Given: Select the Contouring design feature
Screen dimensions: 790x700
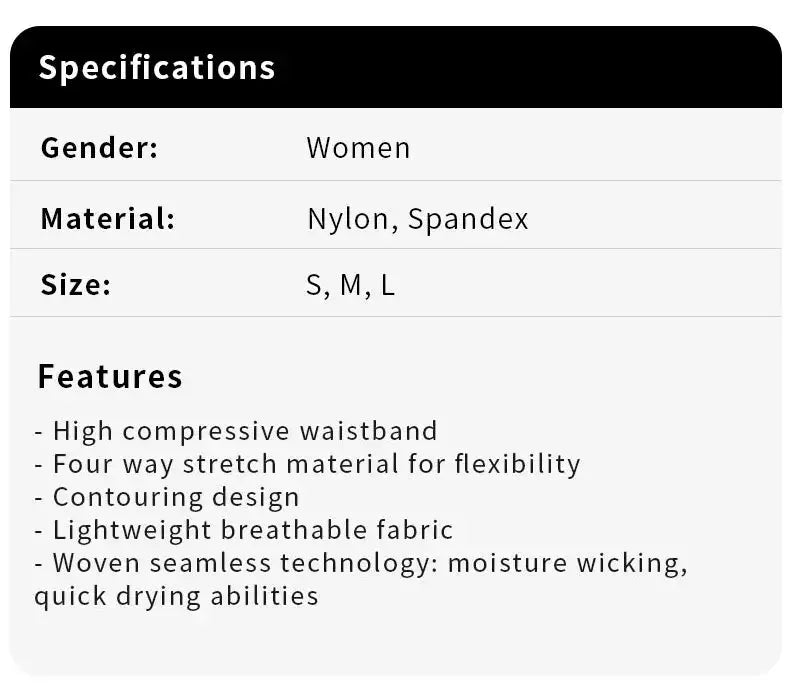Looking at the screenshot, I should (175, 497).
